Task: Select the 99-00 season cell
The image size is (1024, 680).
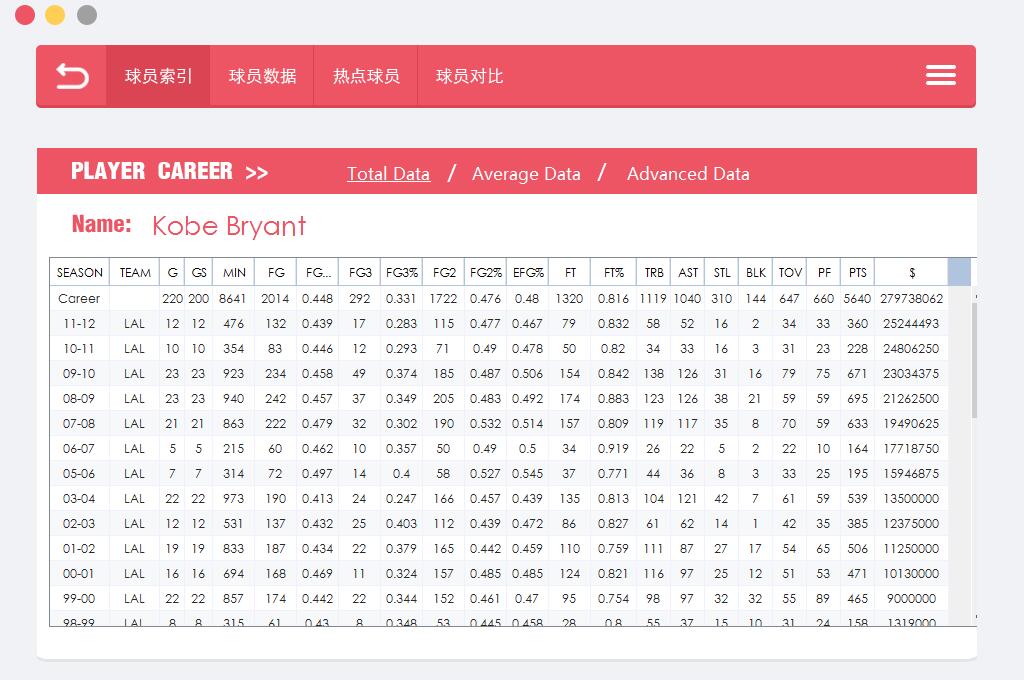Action: click(79, 598)
